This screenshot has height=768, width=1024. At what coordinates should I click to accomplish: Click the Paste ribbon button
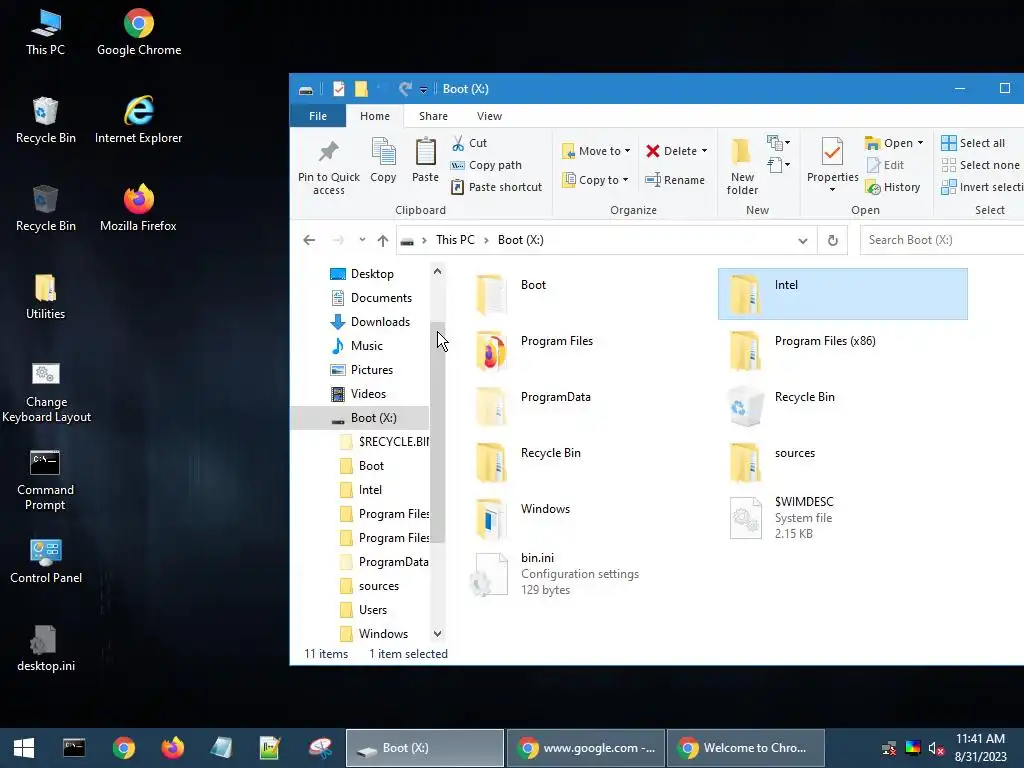(425, 161)
